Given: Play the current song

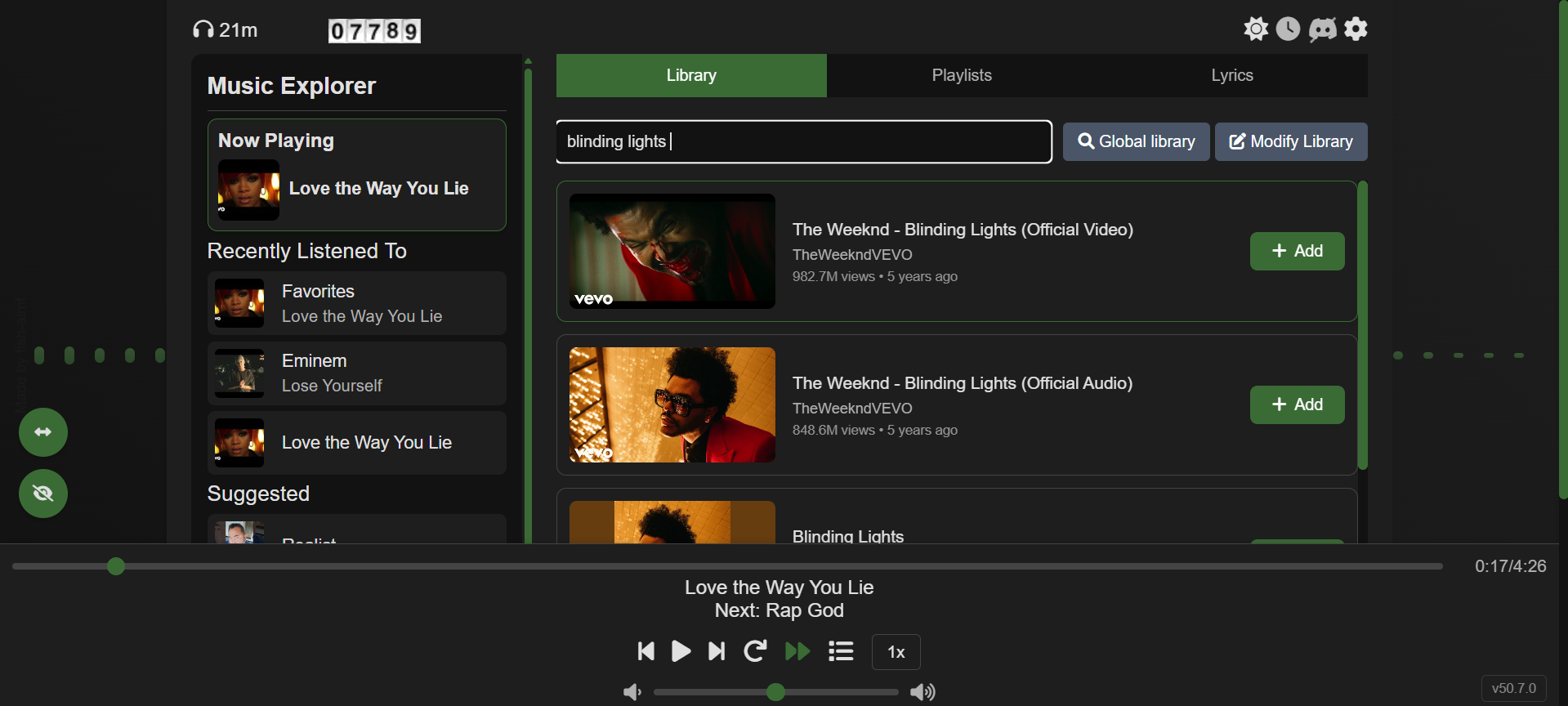Looking at the screenshot, I should tap(681, 651).
